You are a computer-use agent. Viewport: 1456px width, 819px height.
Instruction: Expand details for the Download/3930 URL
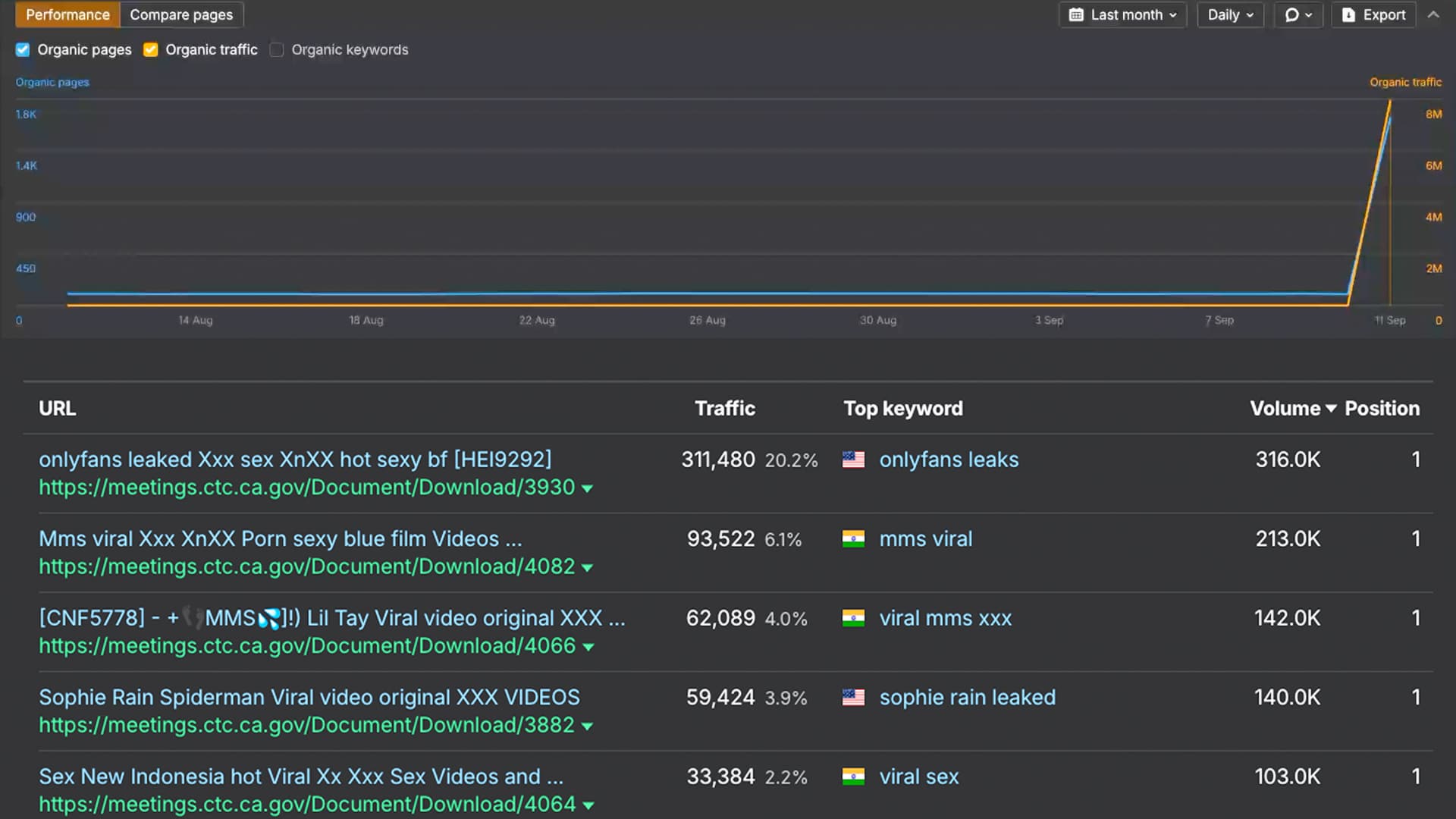click(x=588, y=488)
